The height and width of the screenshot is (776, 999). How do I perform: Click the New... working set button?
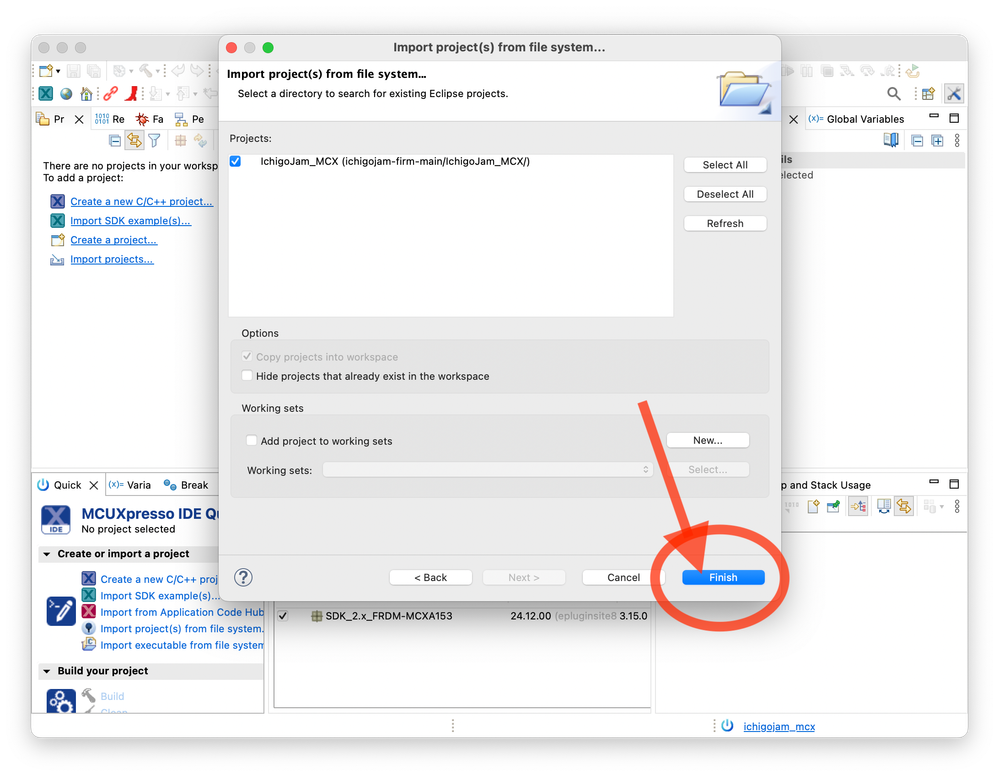tap(708, 440)
